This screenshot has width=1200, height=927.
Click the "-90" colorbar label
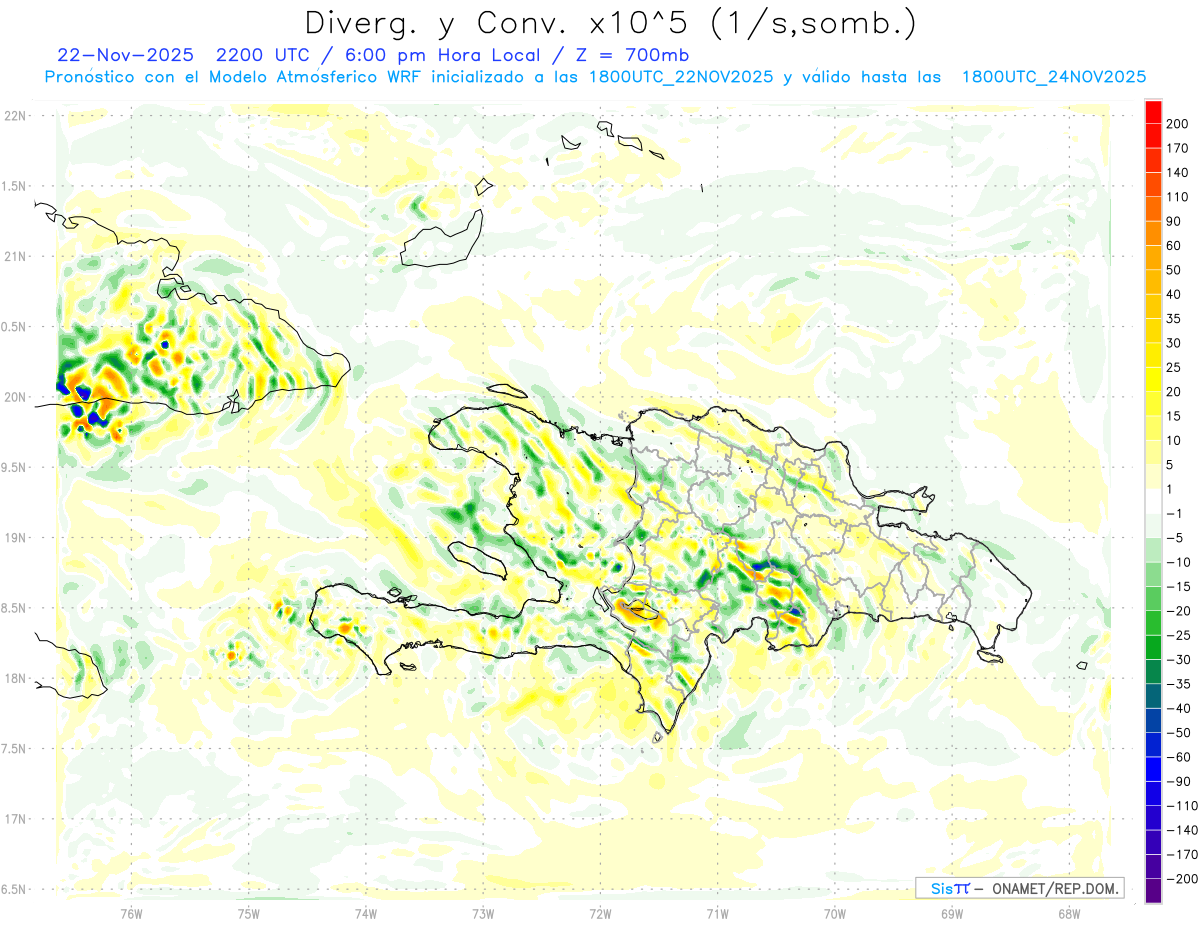pyautogui.click(x=1179, y=782)
